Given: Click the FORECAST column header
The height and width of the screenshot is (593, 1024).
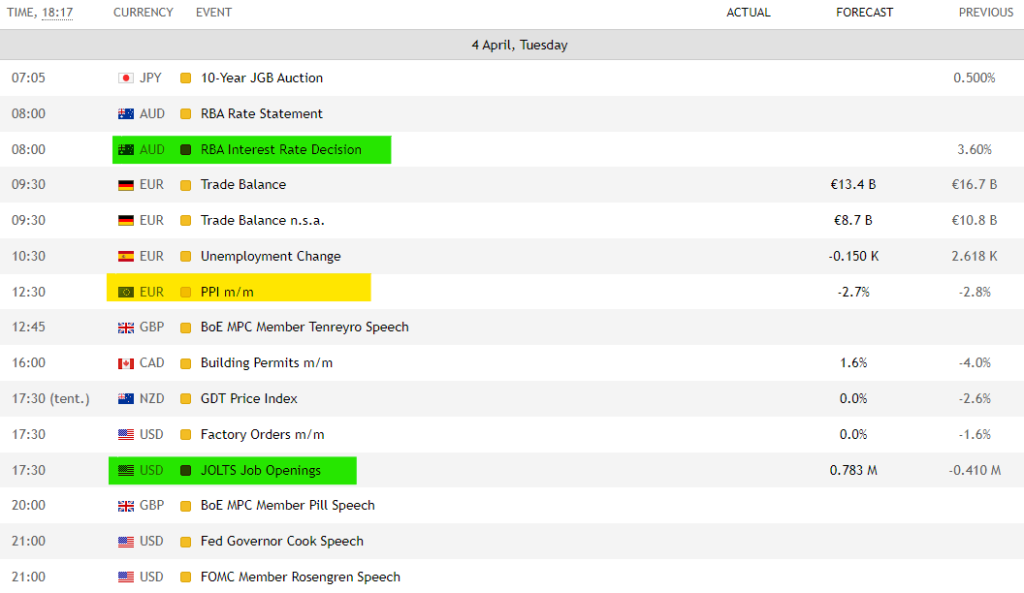Looking at the screenshot, I should (864, 12).
